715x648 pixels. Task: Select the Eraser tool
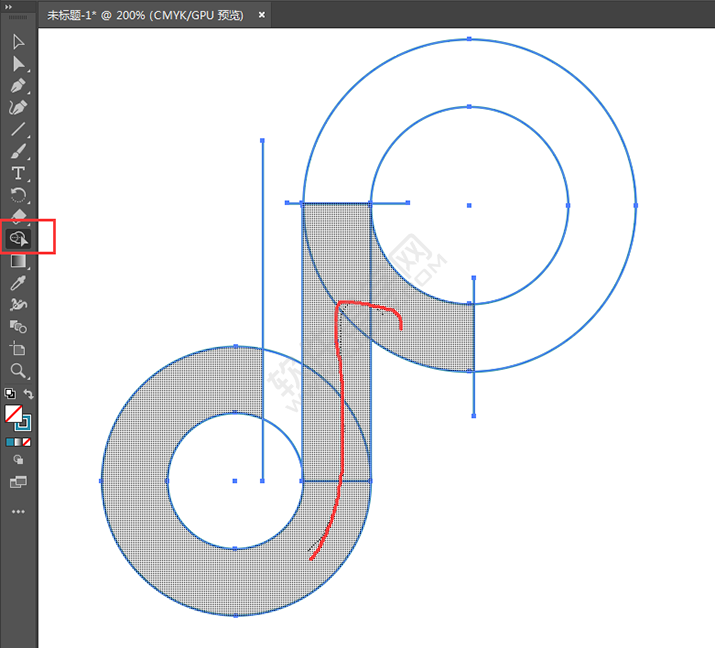click(18, 216)
